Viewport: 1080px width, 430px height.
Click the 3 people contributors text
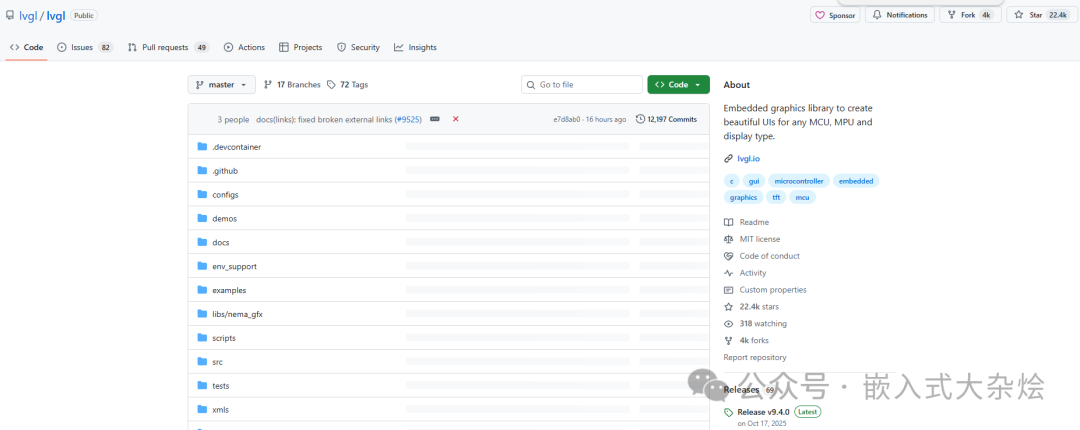point(233,119)
